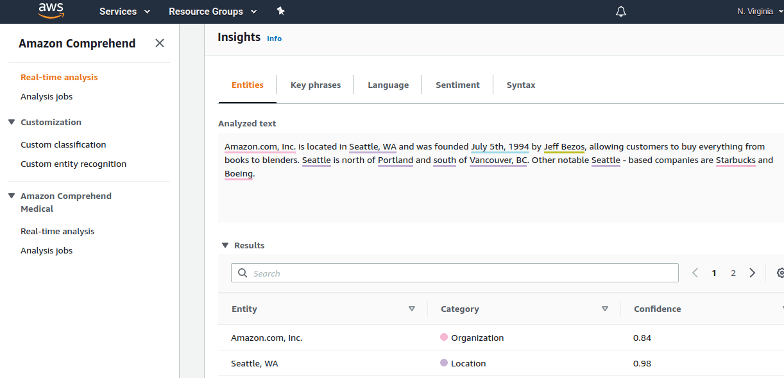Click underlined Portland in analyzed text
The image size is (784, 378).
(396, 160)
